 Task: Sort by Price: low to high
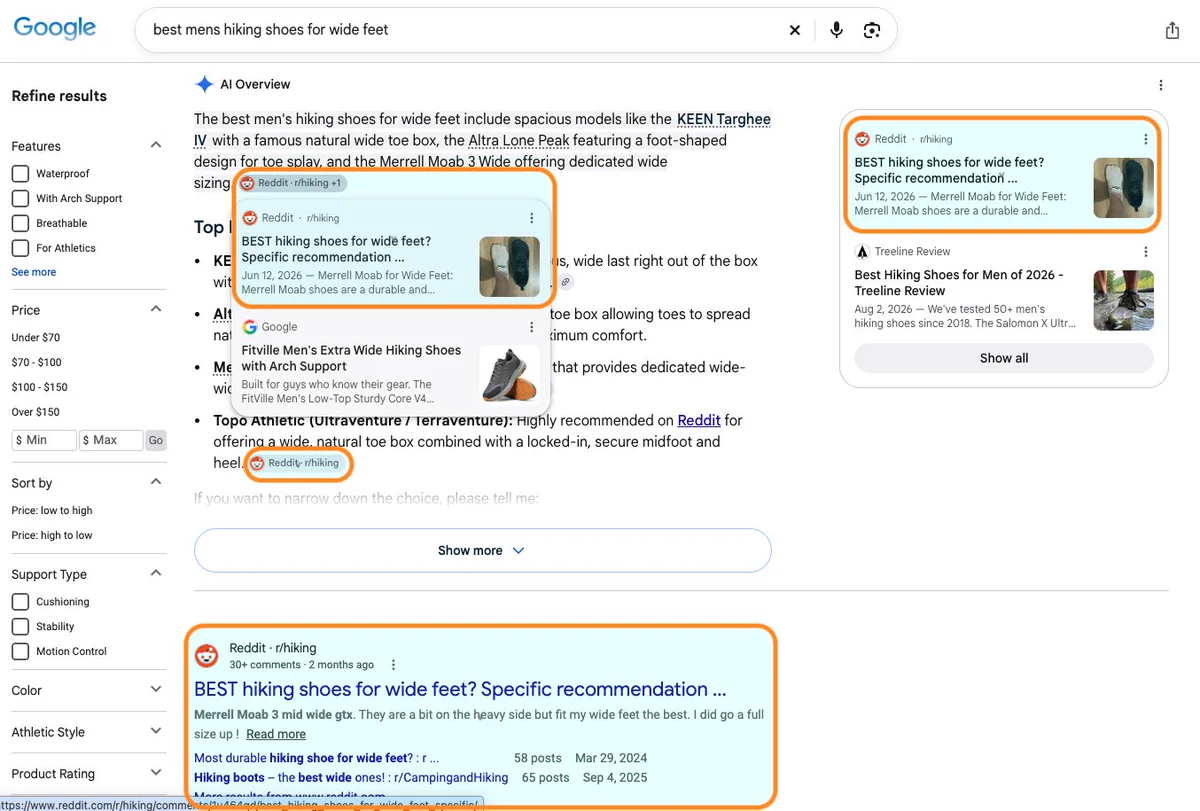pos(52,510)
